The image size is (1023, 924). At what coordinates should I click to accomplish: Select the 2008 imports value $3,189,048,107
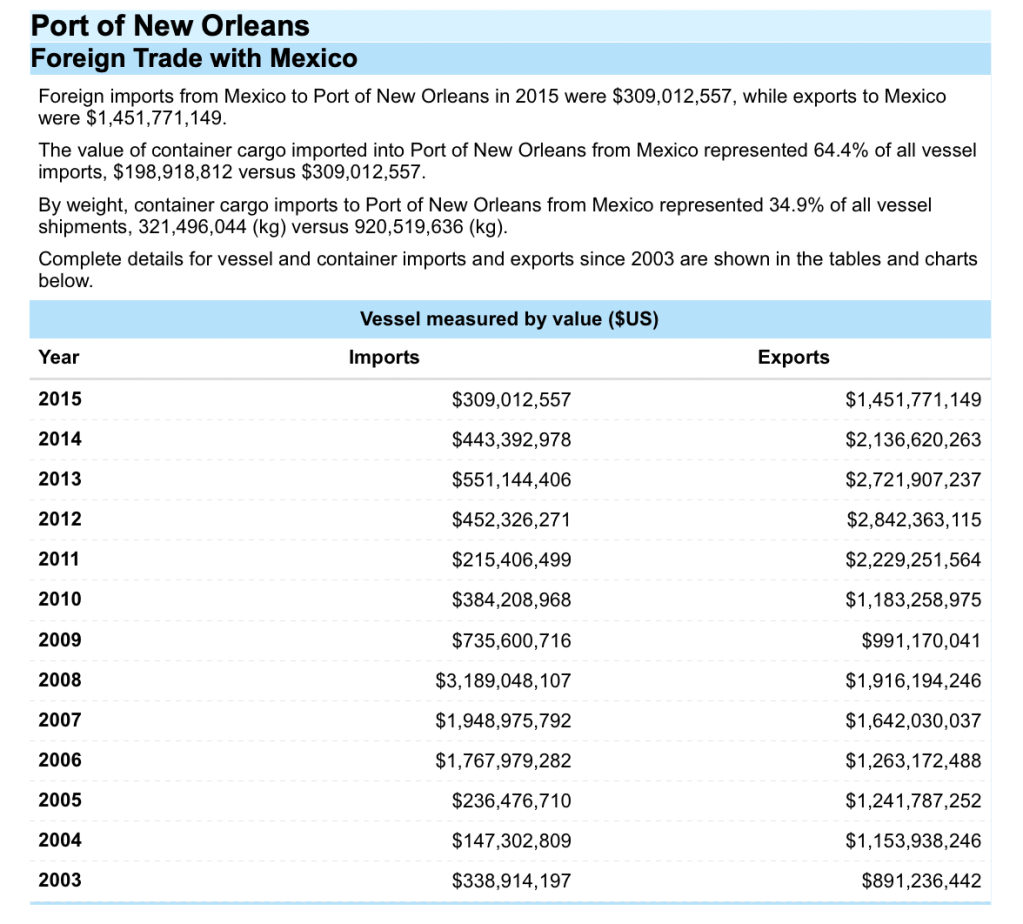coord(503,680)
